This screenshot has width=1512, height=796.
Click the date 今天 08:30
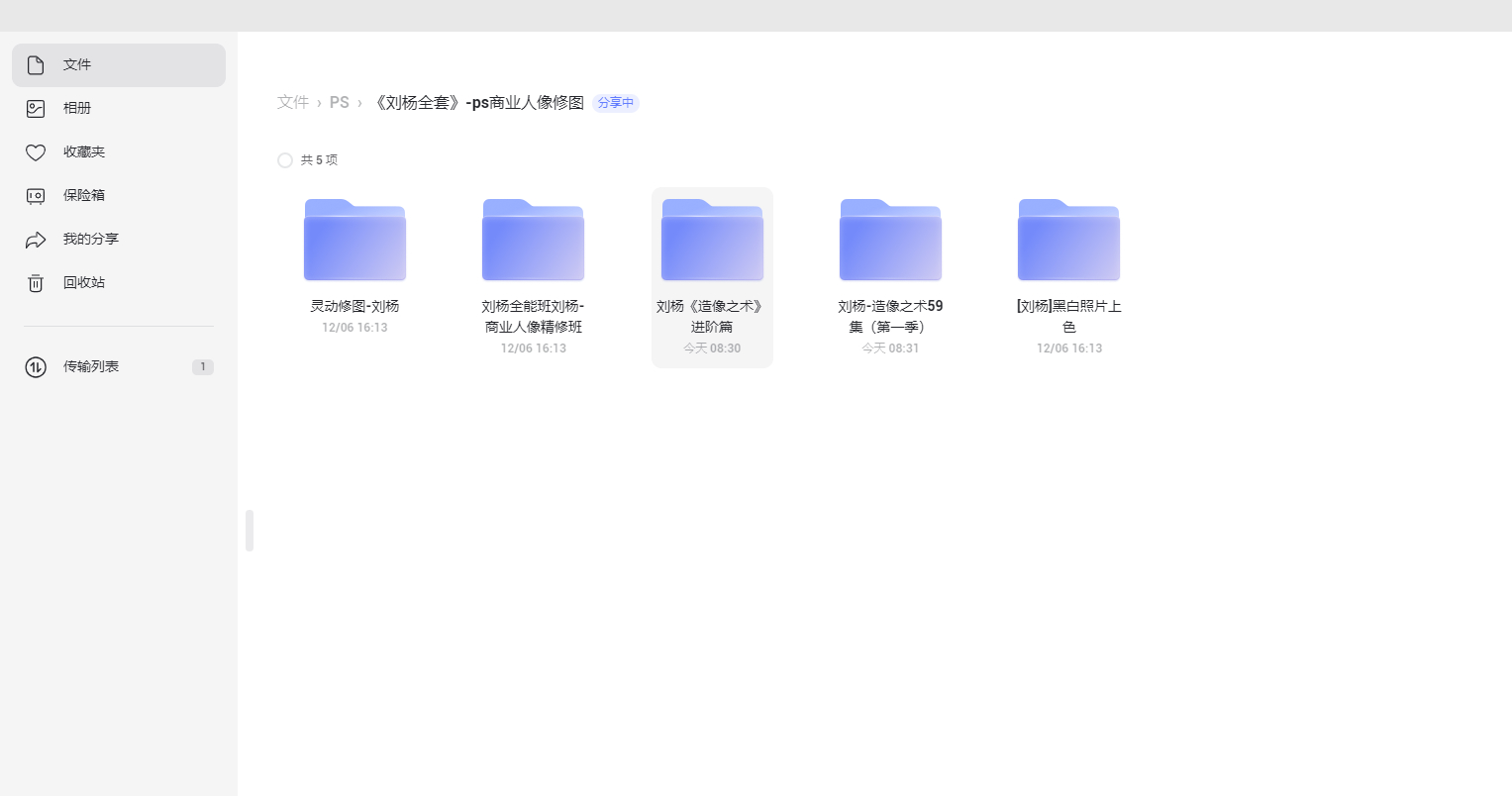pyautogui.click(x=712, y=348)
